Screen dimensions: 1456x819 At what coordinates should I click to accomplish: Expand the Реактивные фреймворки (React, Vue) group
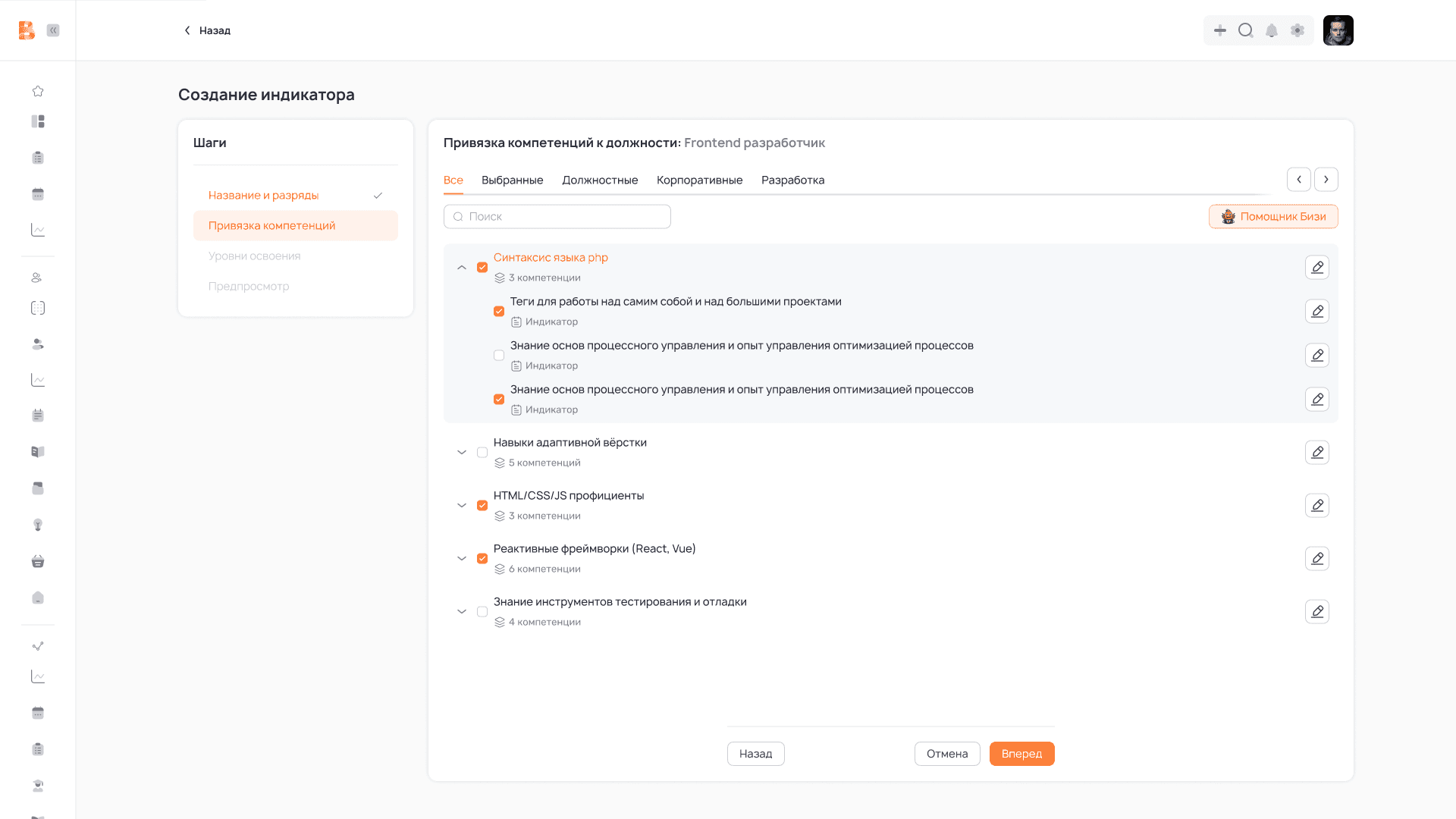tap(462, 559)
